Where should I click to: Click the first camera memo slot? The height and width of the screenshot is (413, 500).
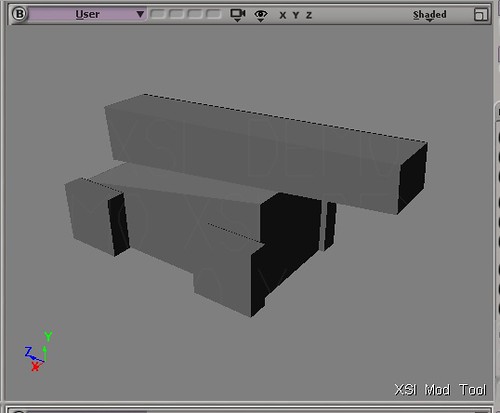pos(158,14)
